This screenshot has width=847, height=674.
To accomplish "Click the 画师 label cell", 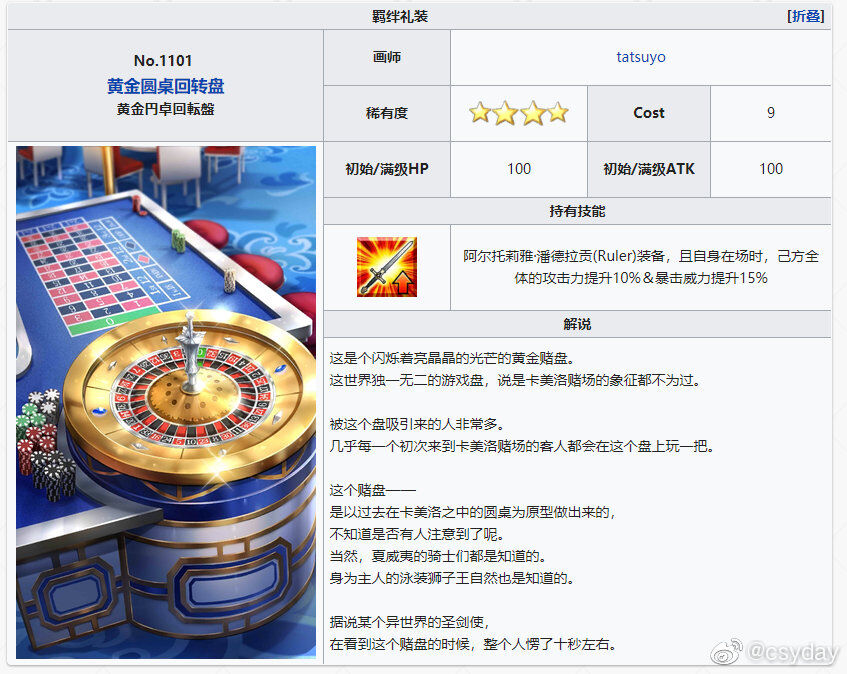I will coord(387,57).
